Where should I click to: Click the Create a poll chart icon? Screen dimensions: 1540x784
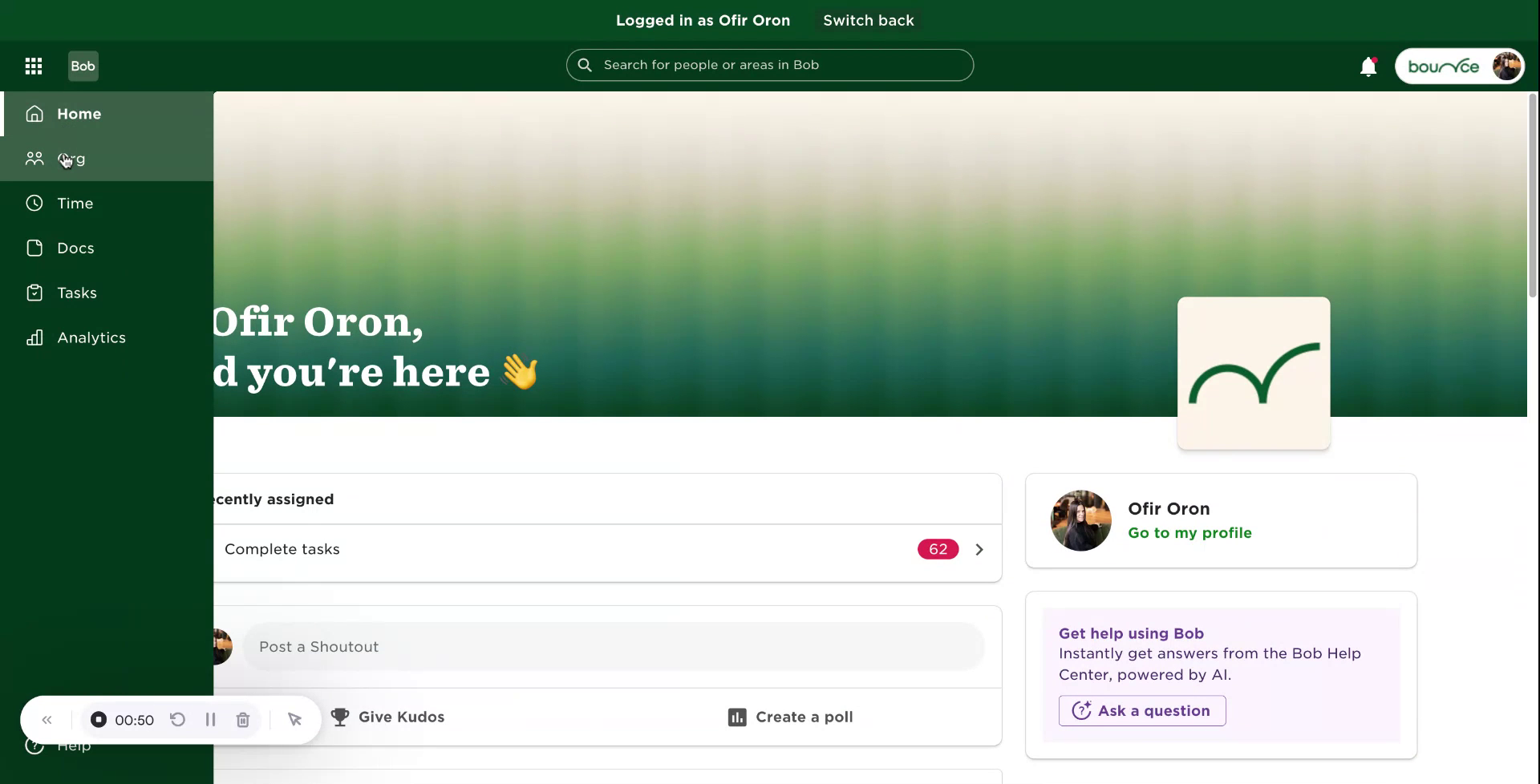tap(737, 717)
